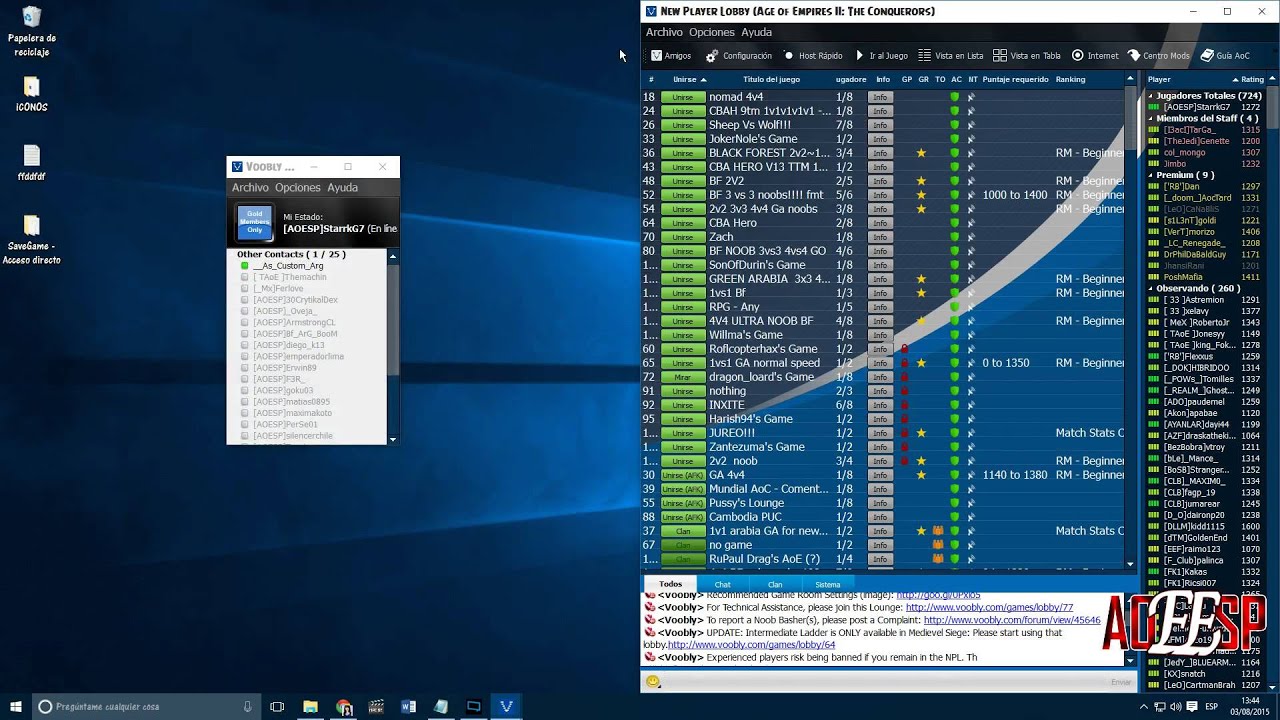Click the pin icon on 'Zach' row
This screenshot has height=720, width=1280.
click(971, 237)
